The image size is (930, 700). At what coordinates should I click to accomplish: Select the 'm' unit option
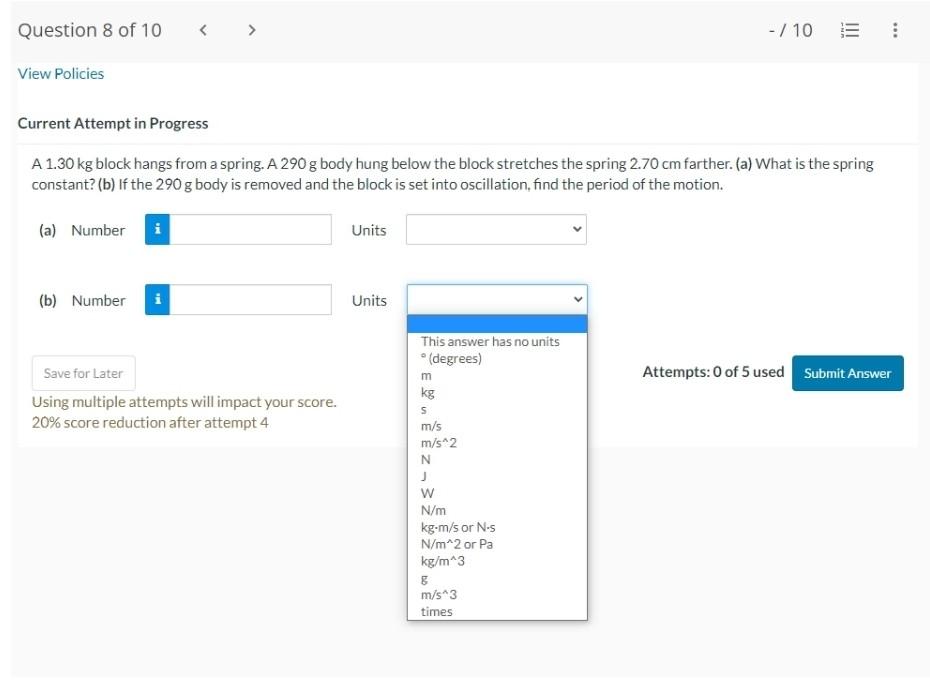497,376
